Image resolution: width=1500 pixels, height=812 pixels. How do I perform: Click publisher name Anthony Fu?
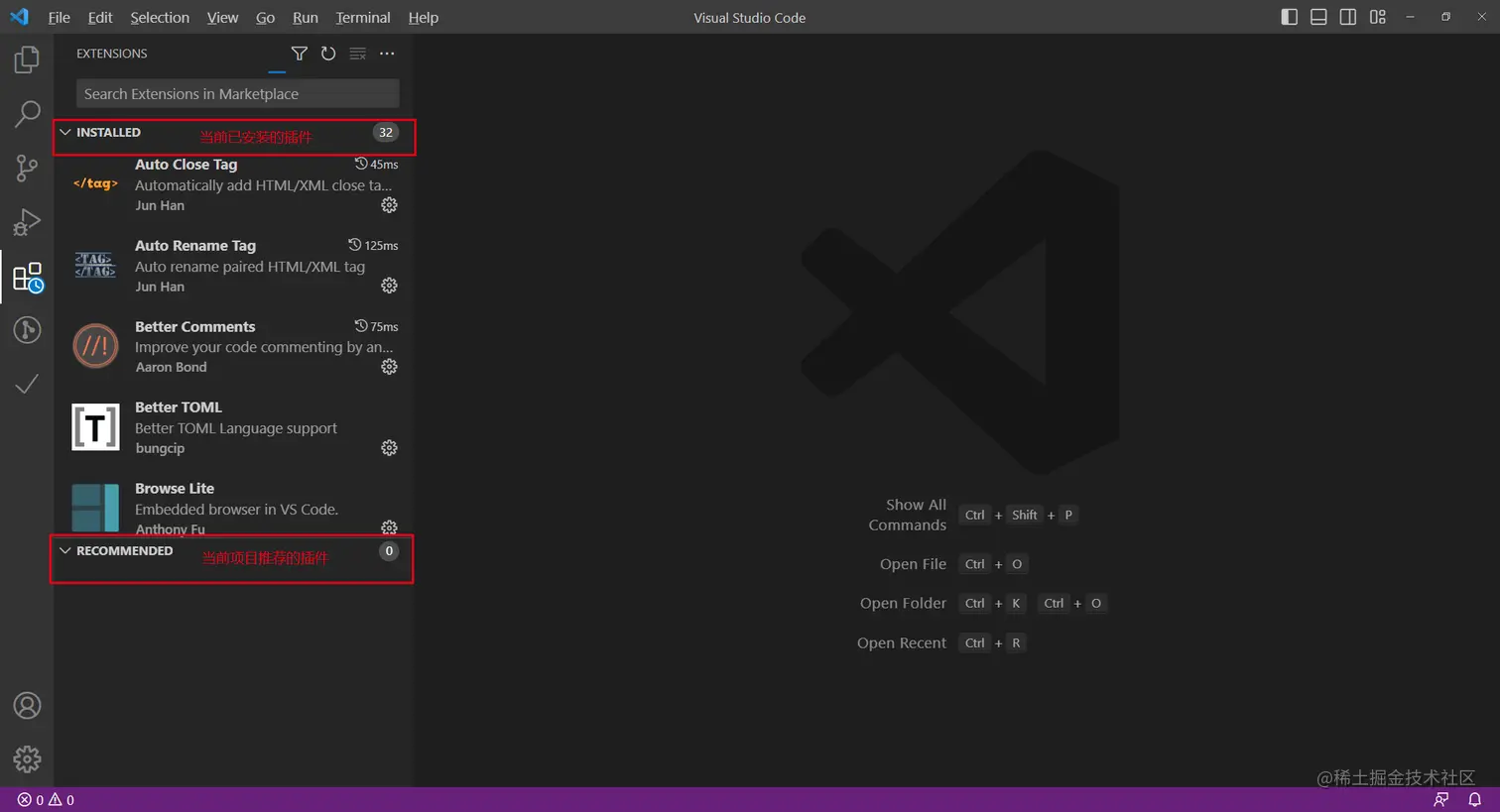click(171, 528)
